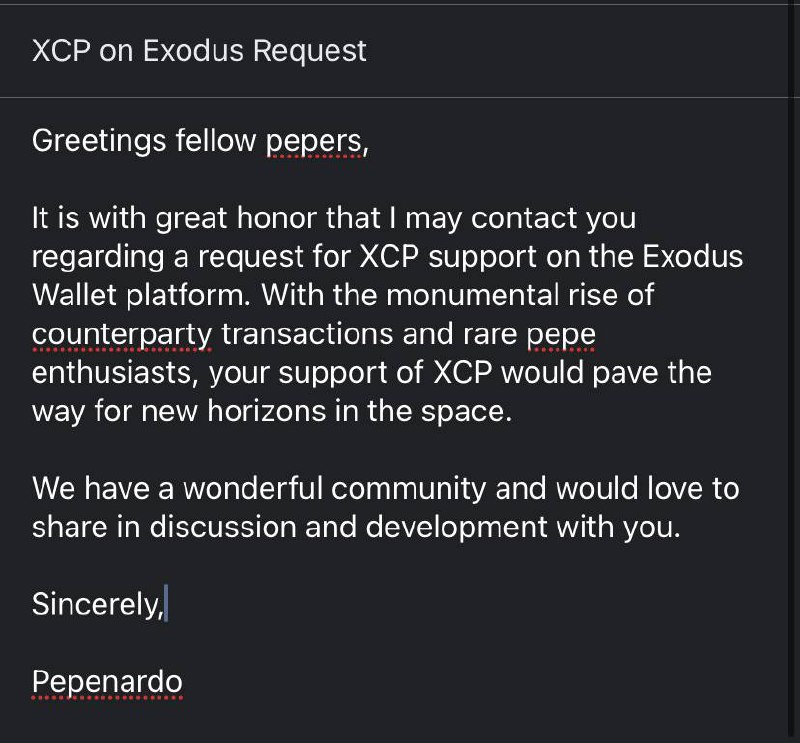Click the word 'platform.' in the body
Image resolution: width=800 pixels, height=743 pixels.
(x=188, y=296)
